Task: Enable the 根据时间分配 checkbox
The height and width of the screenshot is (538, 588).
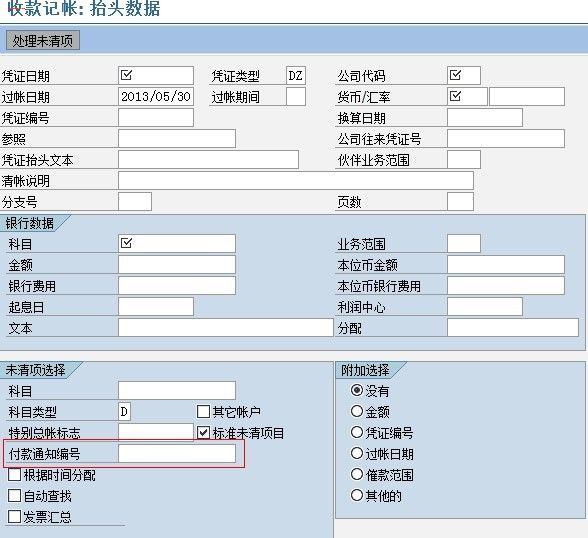Action: coord(15,474)
